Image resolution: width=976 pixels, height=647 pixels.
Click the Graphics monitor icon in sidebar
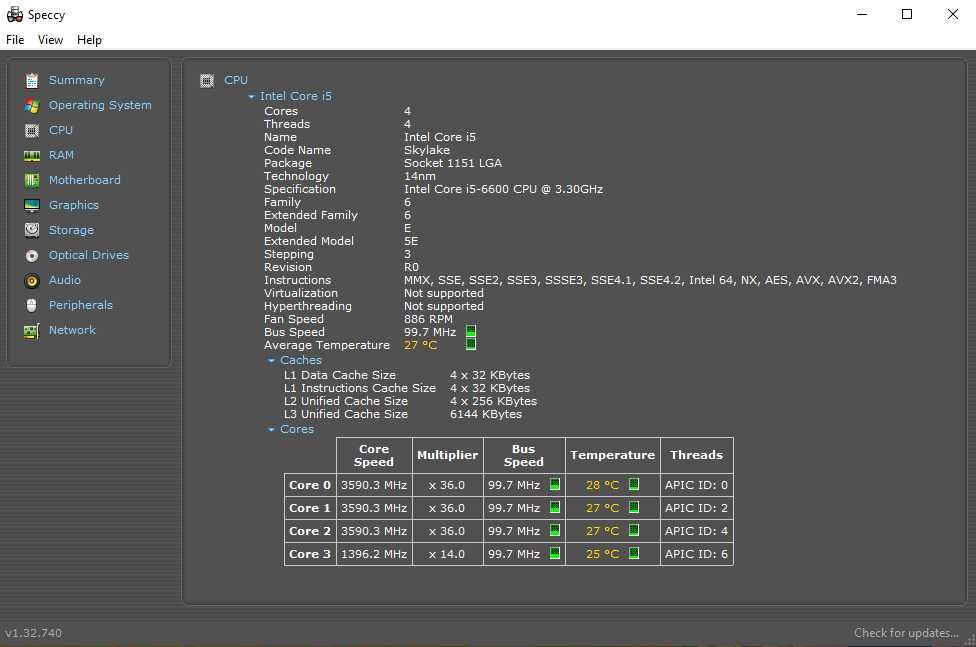(x=32, y=205)
